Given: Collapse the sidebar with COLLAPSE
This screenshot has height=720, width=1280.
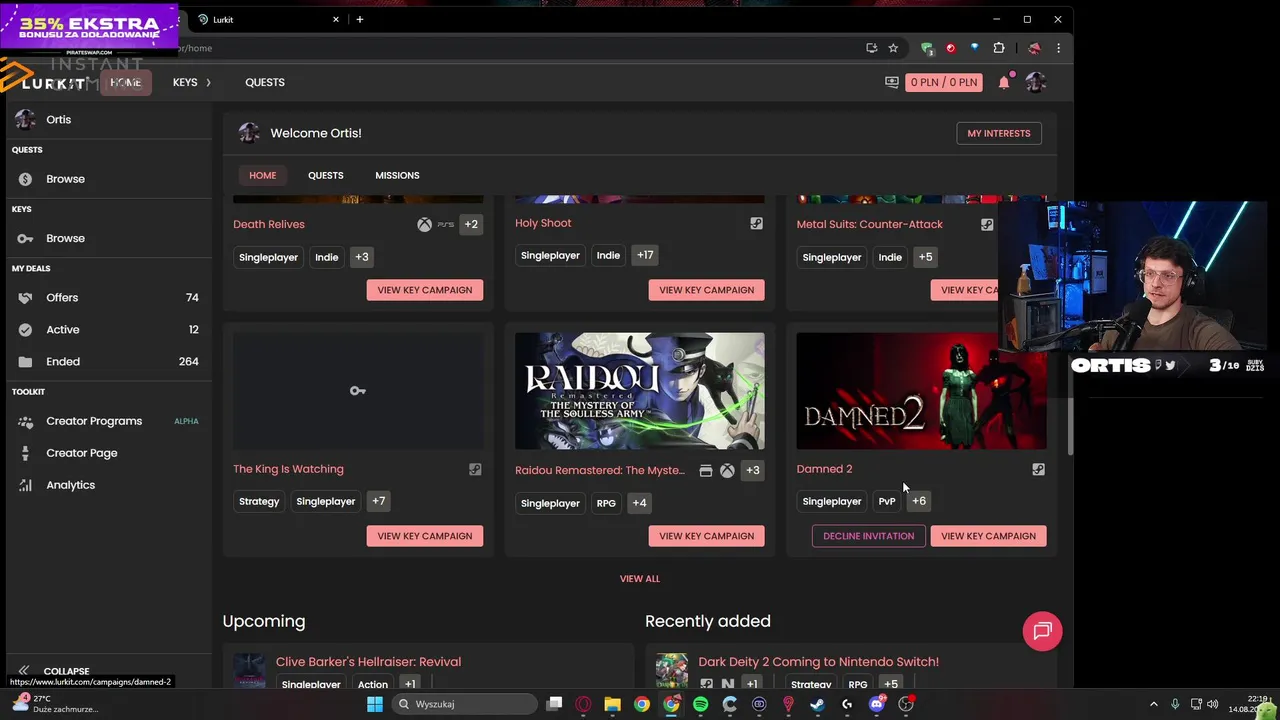Looking at the screenshot, I should [55, 671].
